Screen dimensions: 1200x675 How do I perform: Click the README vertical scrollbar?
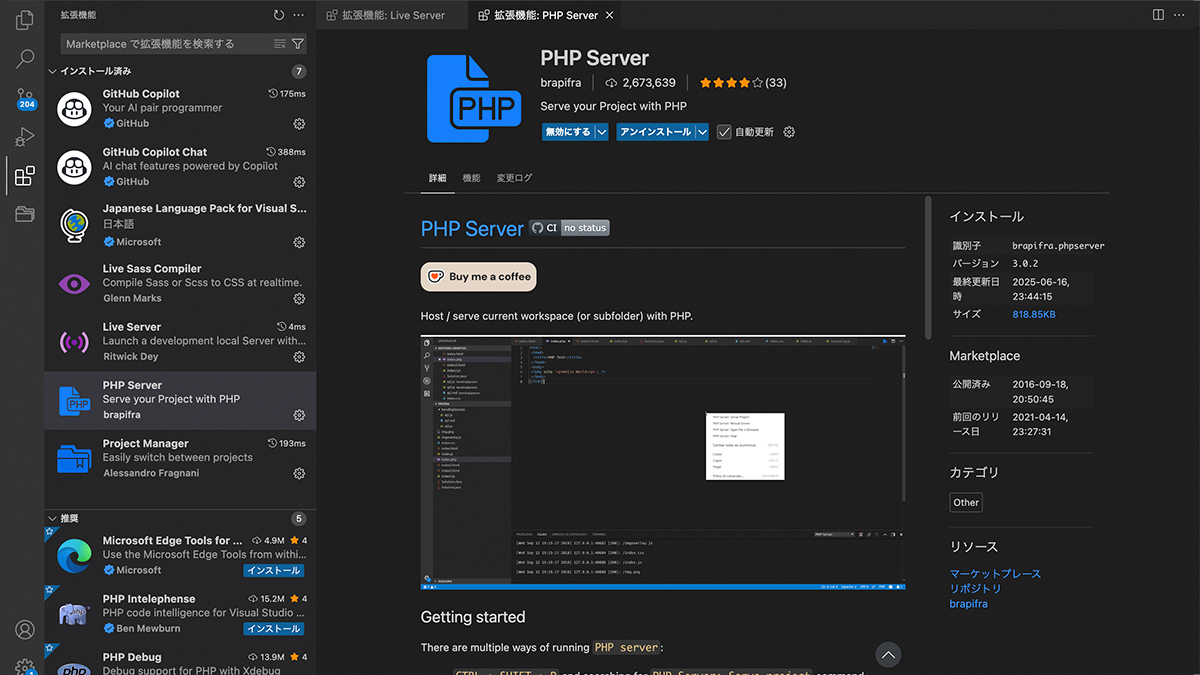928,268
